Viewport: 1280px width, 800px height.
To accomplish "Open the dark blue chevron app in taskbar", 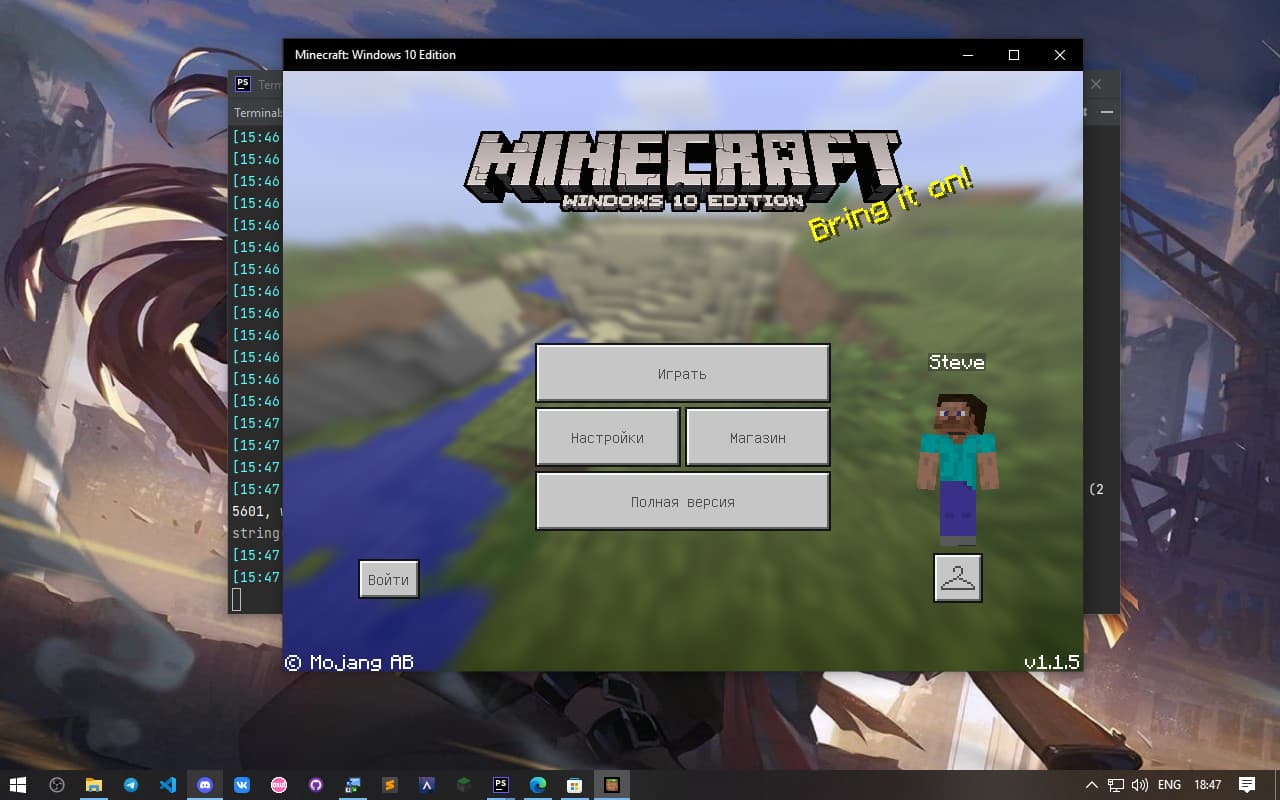I will point(427,785).
